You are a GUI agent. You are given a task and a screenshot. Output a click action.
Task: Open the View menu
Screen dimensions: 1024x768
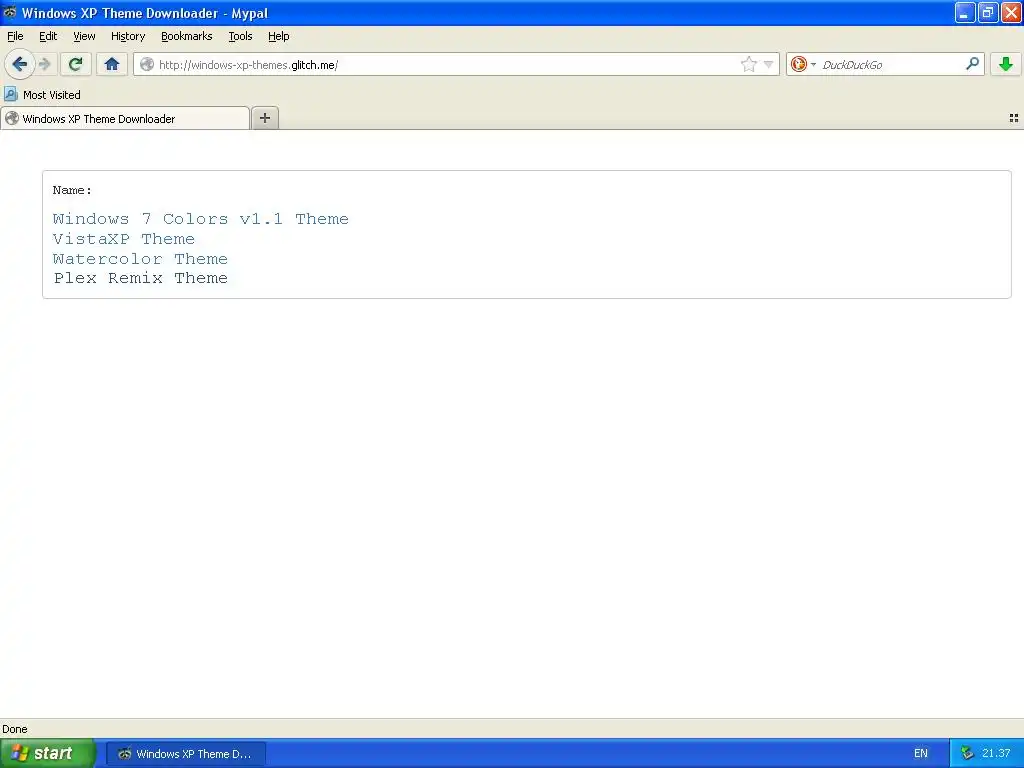[x=84, y=36]
